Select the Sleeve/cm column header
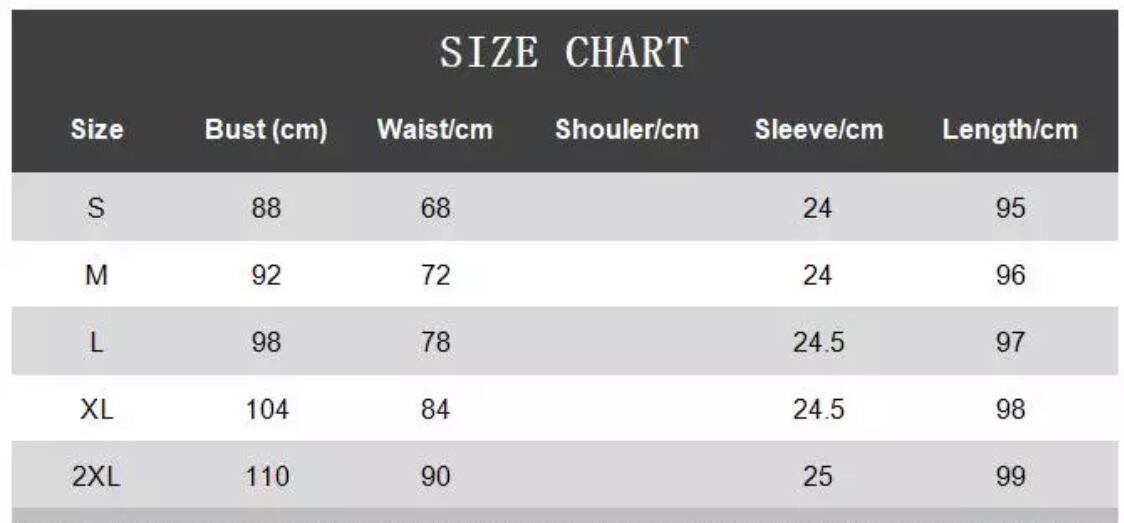 (x=819, y=130)
